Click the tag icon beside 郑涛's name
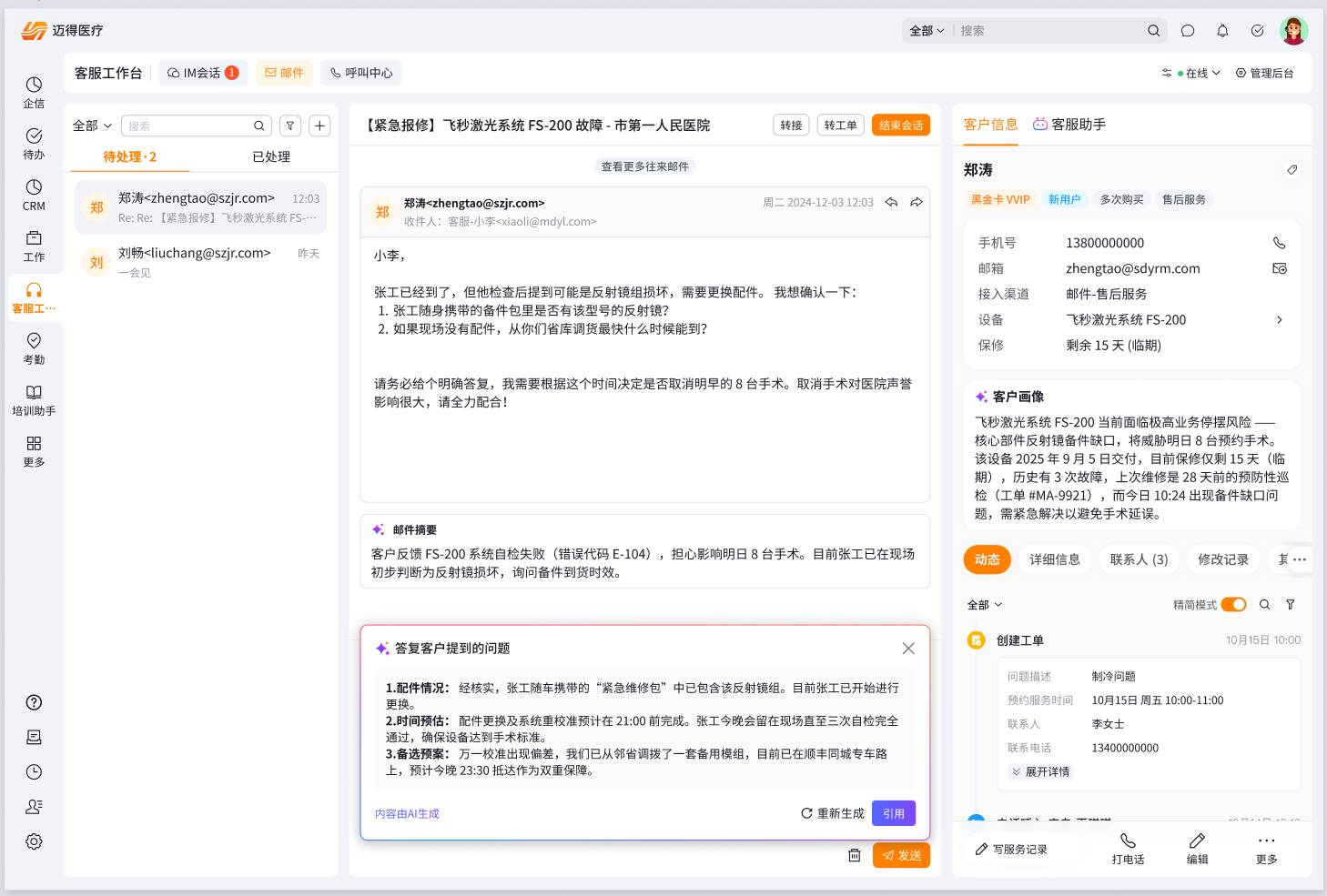This screenshot has height=896, width=1327. [1292, 170]
